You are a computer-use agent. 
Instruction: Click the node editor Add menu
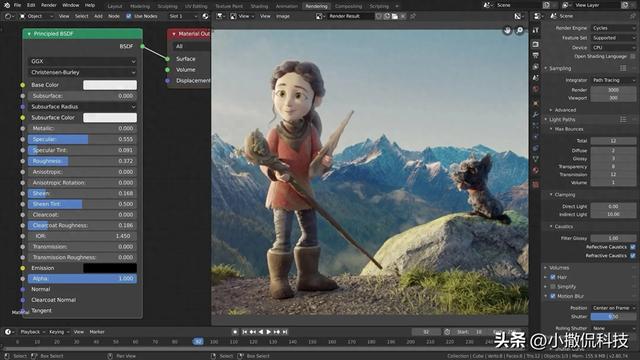tap(98, 16)
